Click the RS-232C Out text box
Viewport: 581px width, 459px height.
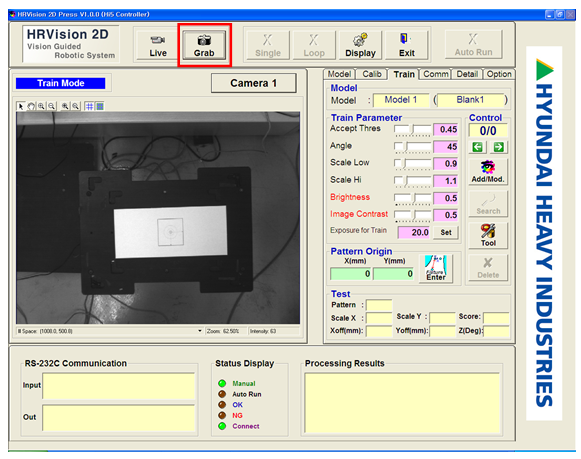(x=119, y=418)
